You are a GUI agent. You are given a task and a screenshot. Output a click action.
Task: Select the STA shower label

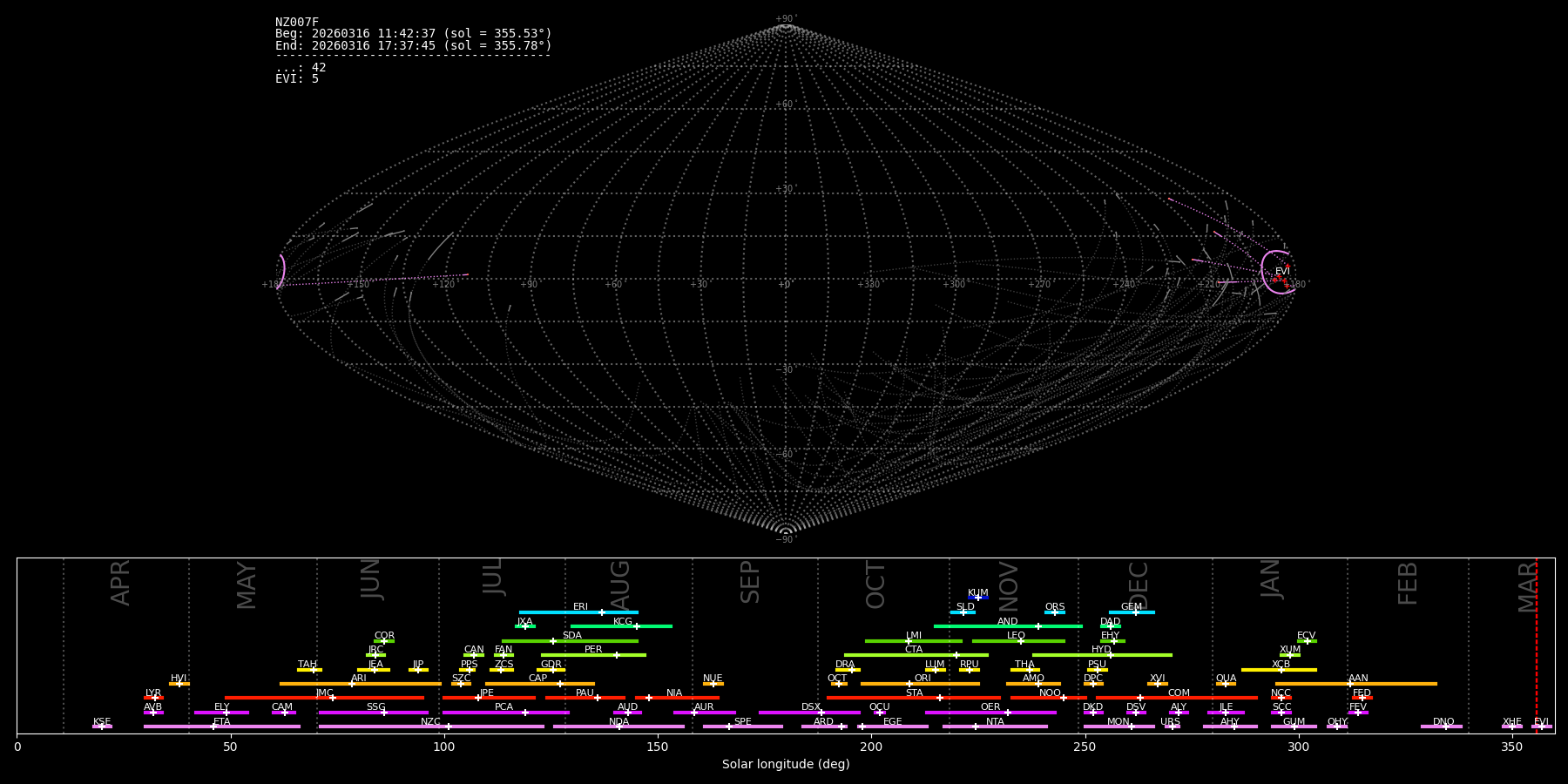click(x=914, y=693)
